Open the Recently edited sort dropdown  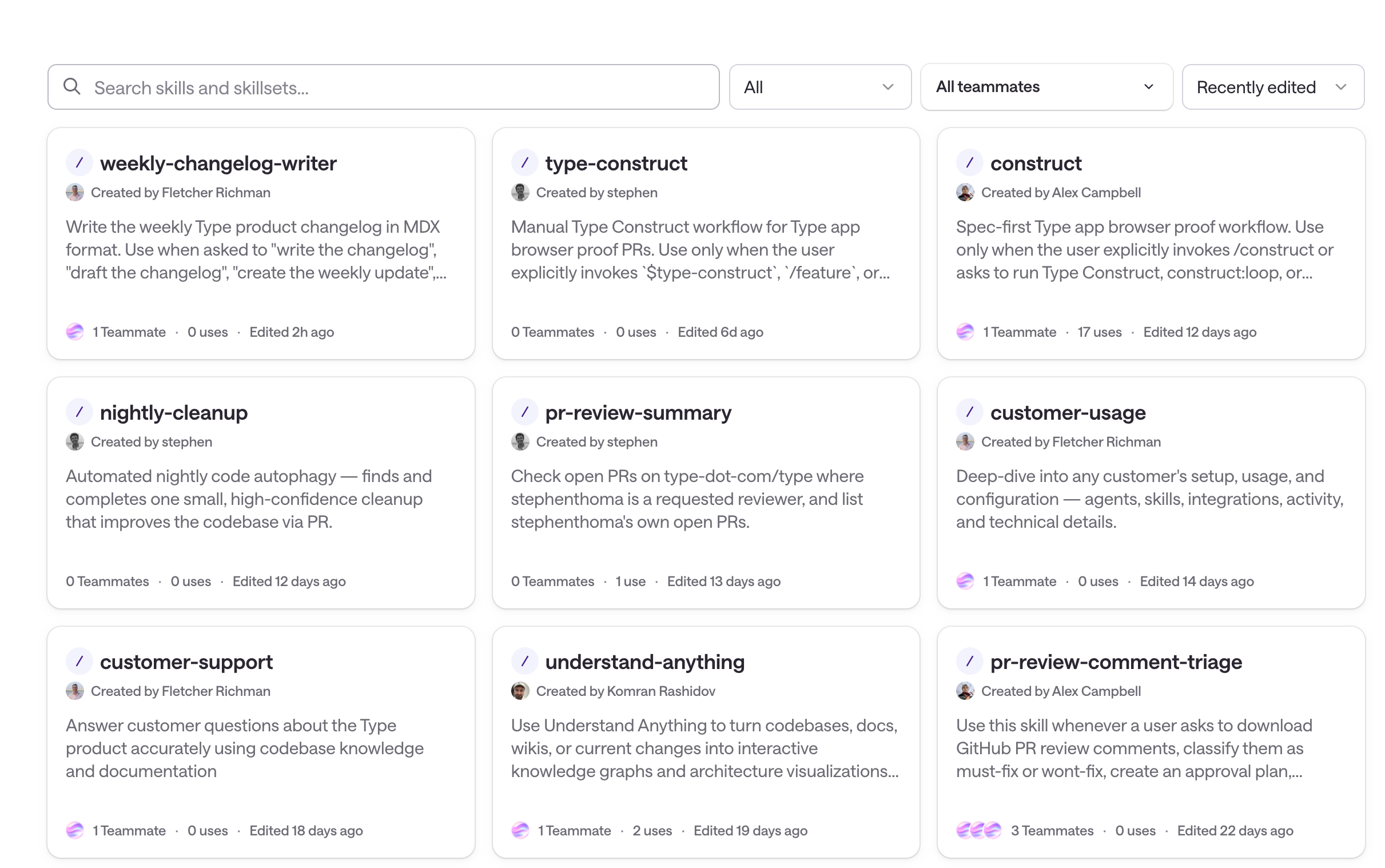point(1272,87)
